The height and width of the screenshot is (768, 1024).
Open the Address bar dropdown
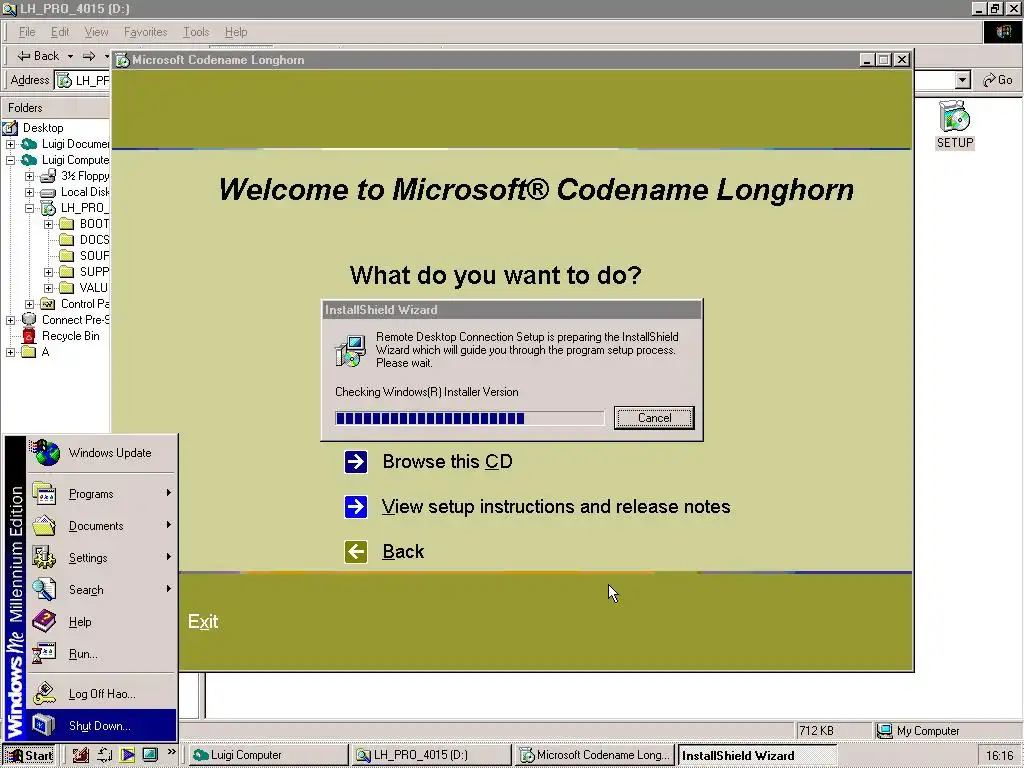[963, 80]
